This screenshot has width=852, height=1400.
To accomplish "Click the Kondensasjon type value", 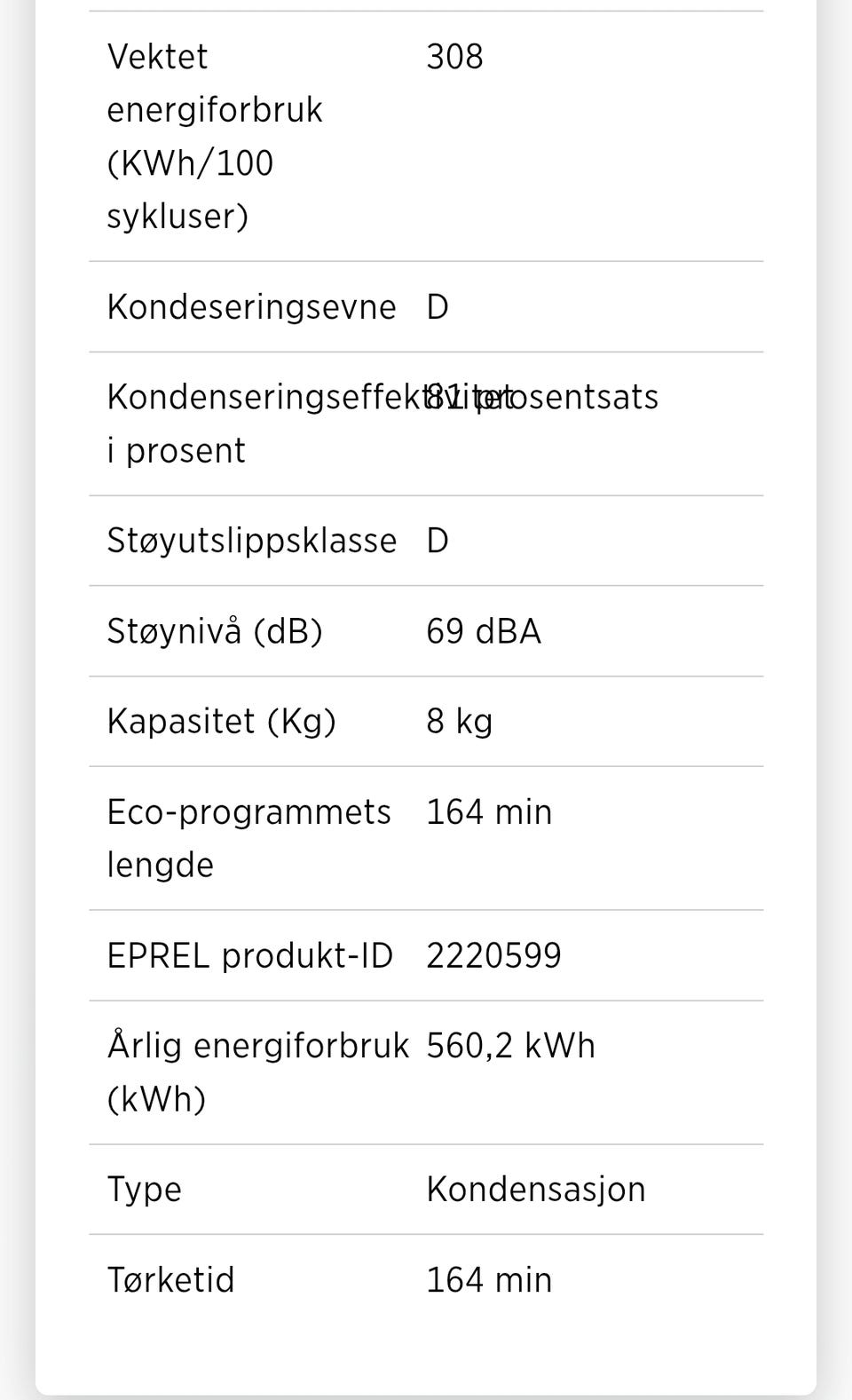I will [x=536, y=1190].
